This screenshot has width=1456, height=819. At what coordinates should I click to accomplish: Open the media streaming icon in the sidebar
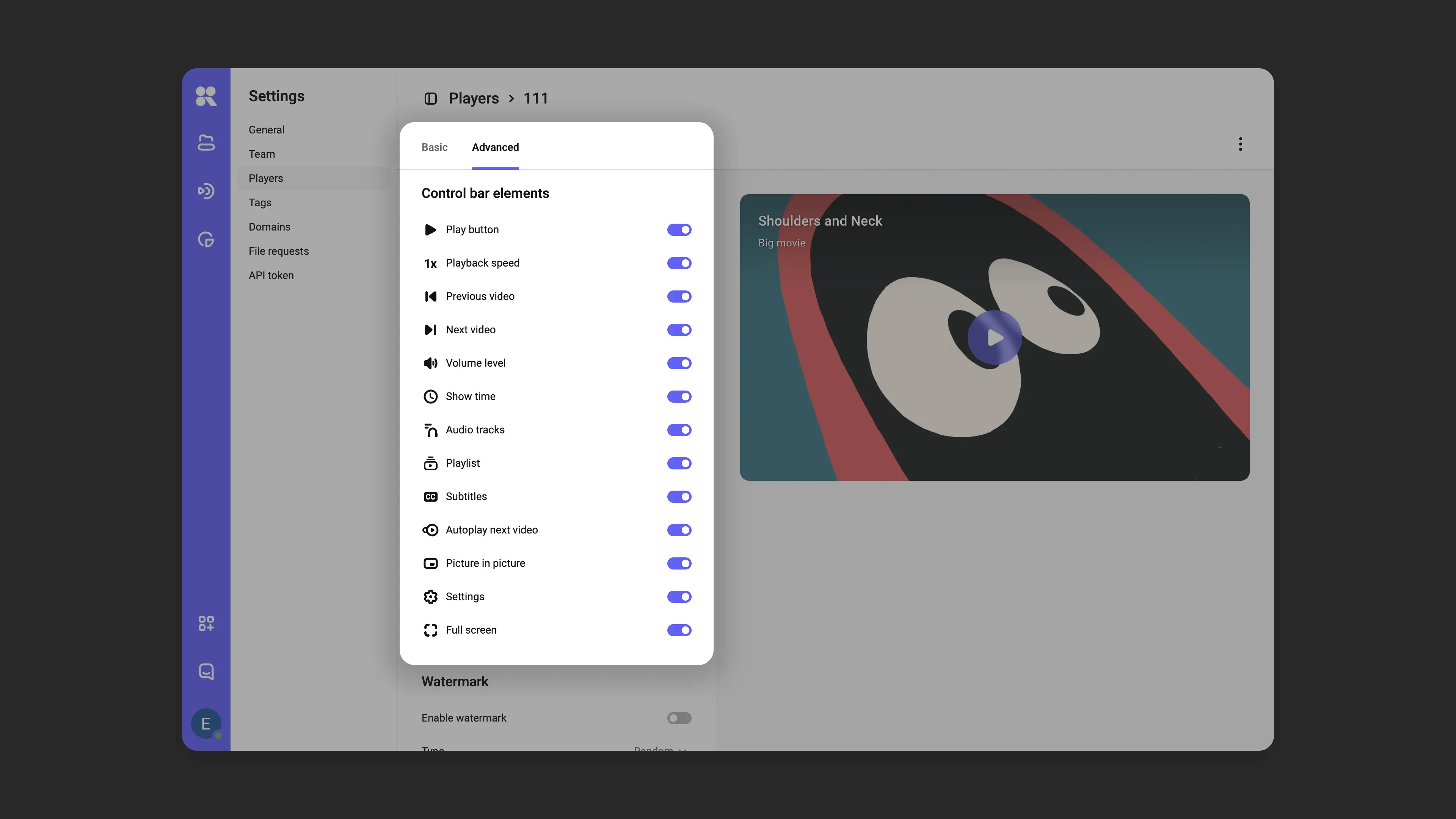(206, 191)
